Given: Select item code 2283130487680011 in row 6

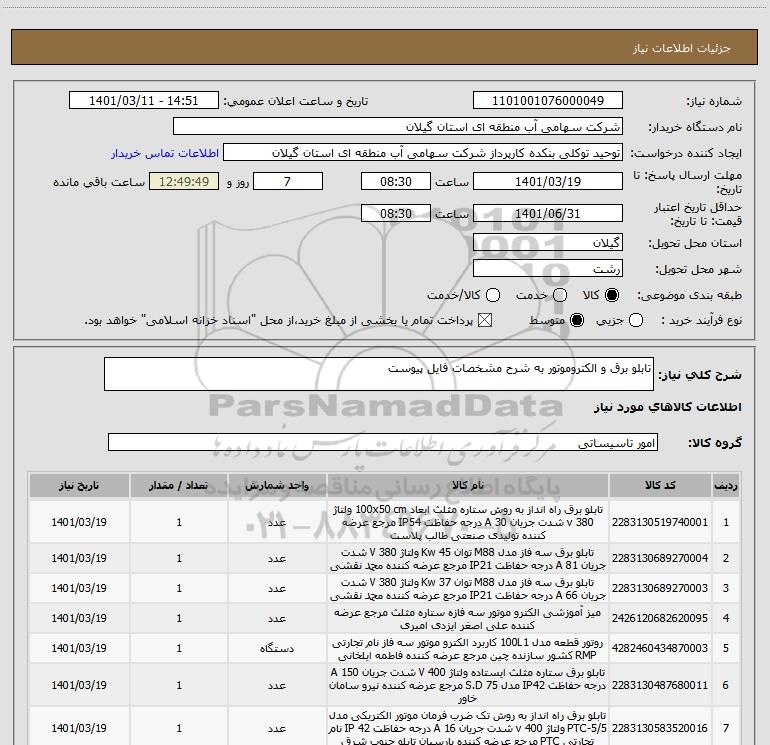Looking at the screenshot, I should [x=660, y=685].
